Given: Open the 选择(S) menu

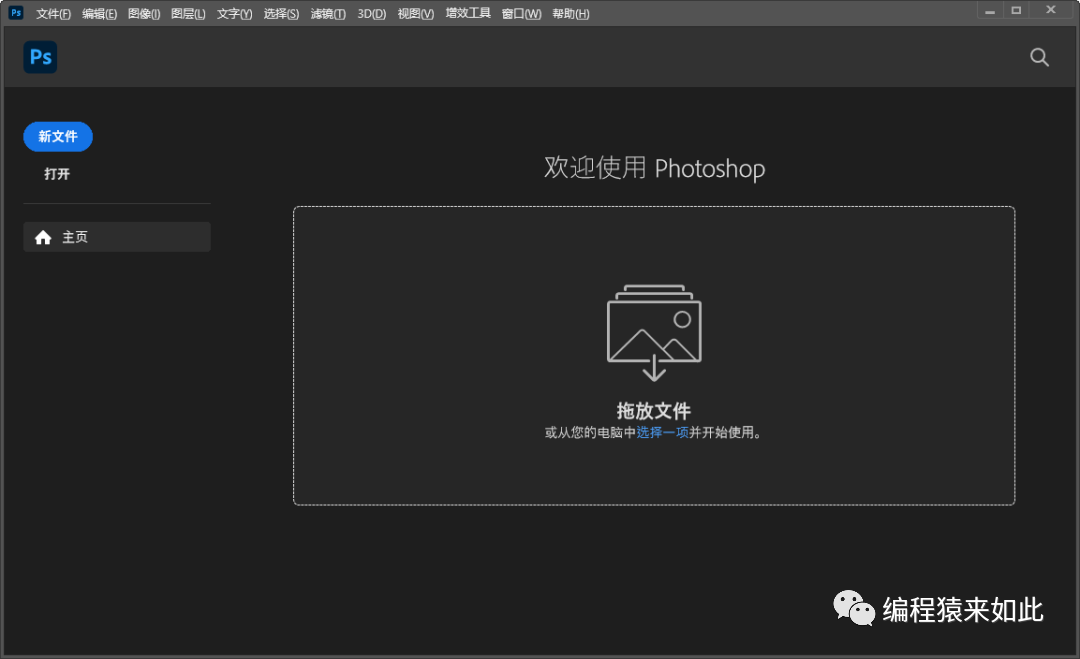Looking at the screenshot, I should [281, 14].
